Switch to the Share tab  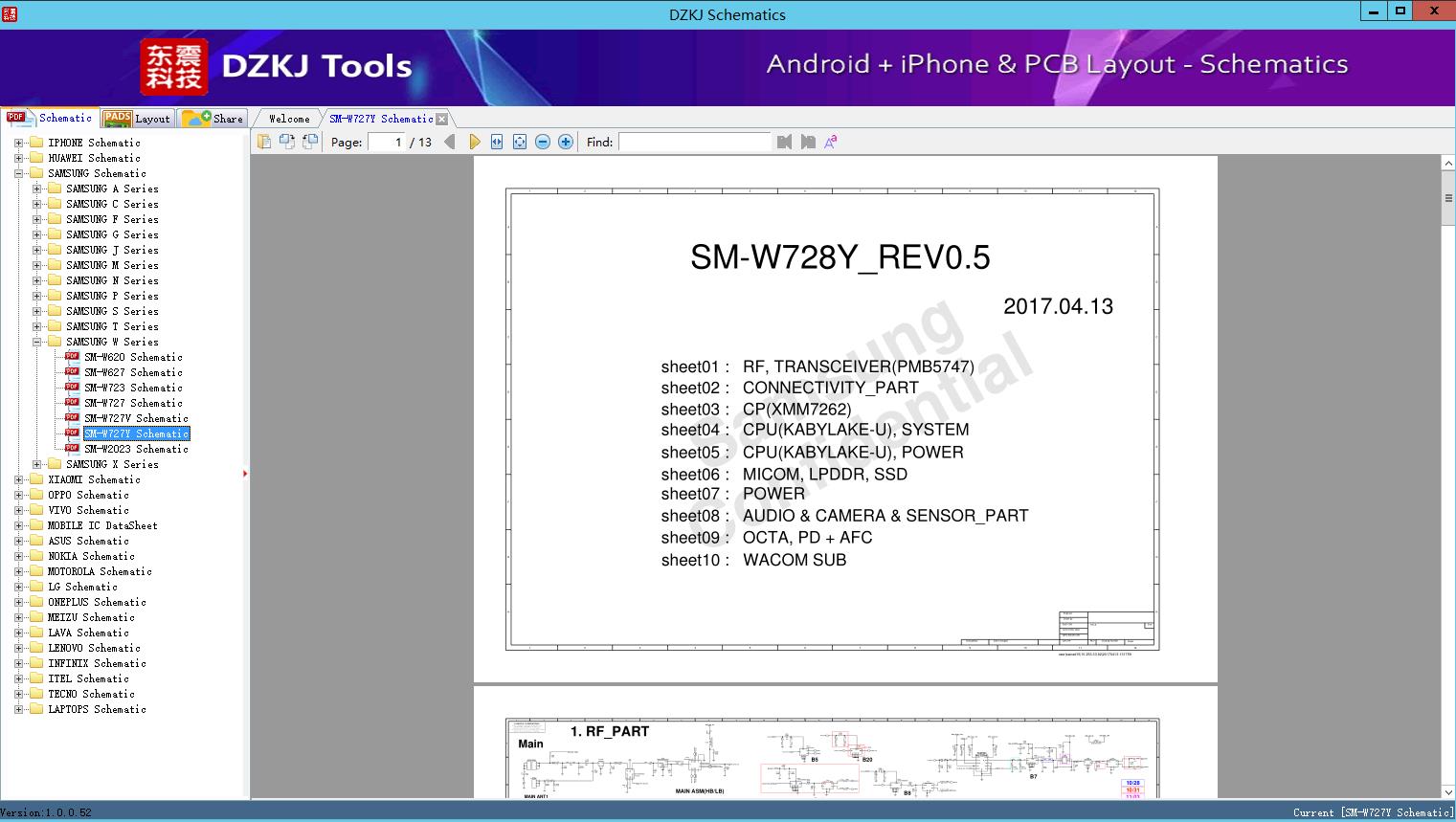[213, 119]
